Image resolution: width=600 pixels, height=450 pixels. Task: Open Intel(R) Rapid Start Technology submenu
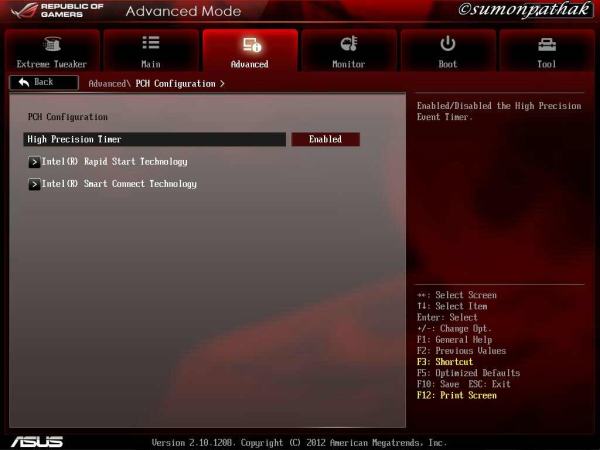point(114,162)
